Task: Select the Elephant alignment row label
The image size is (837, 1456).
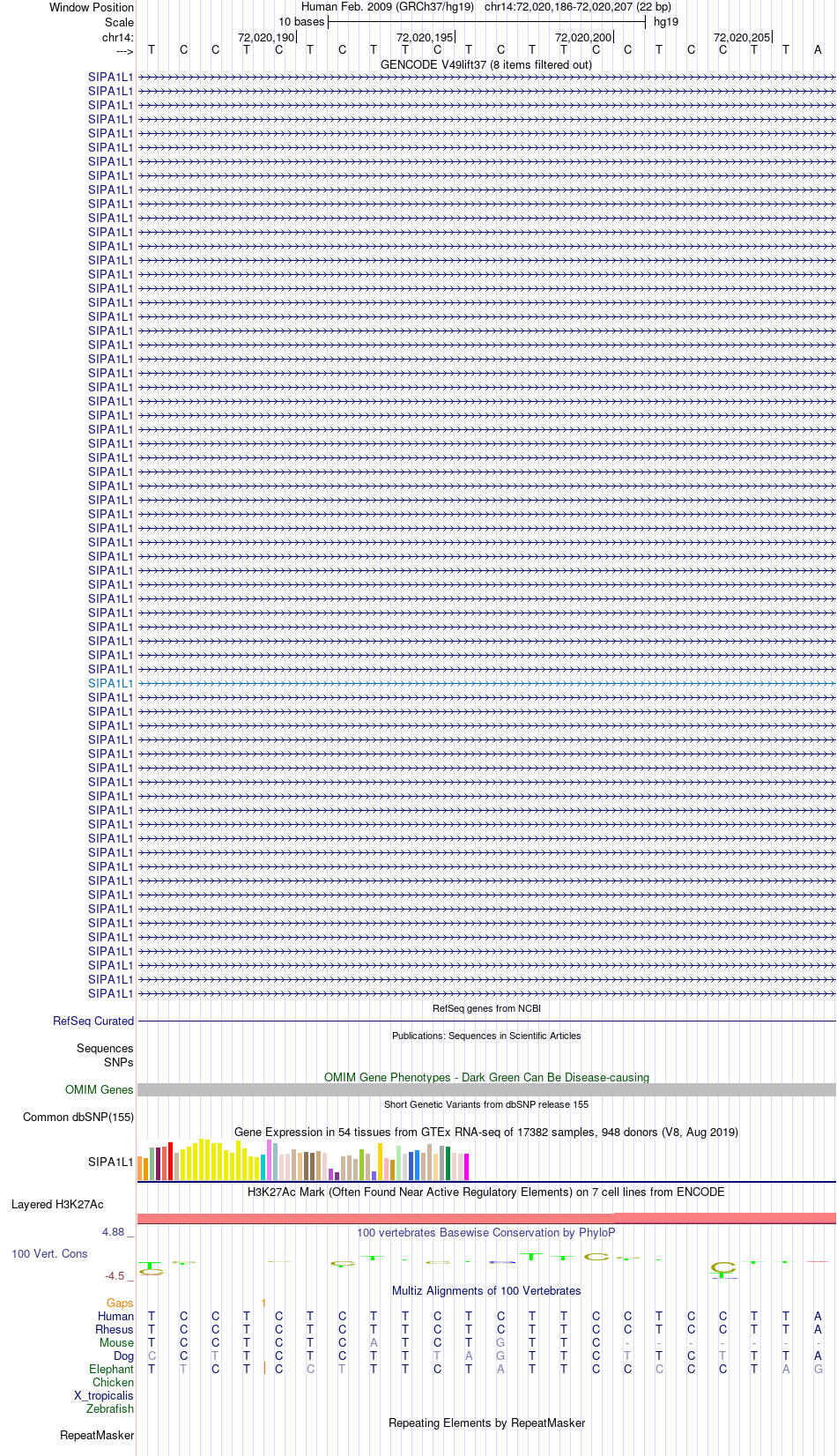Action: coord(112,1369)
